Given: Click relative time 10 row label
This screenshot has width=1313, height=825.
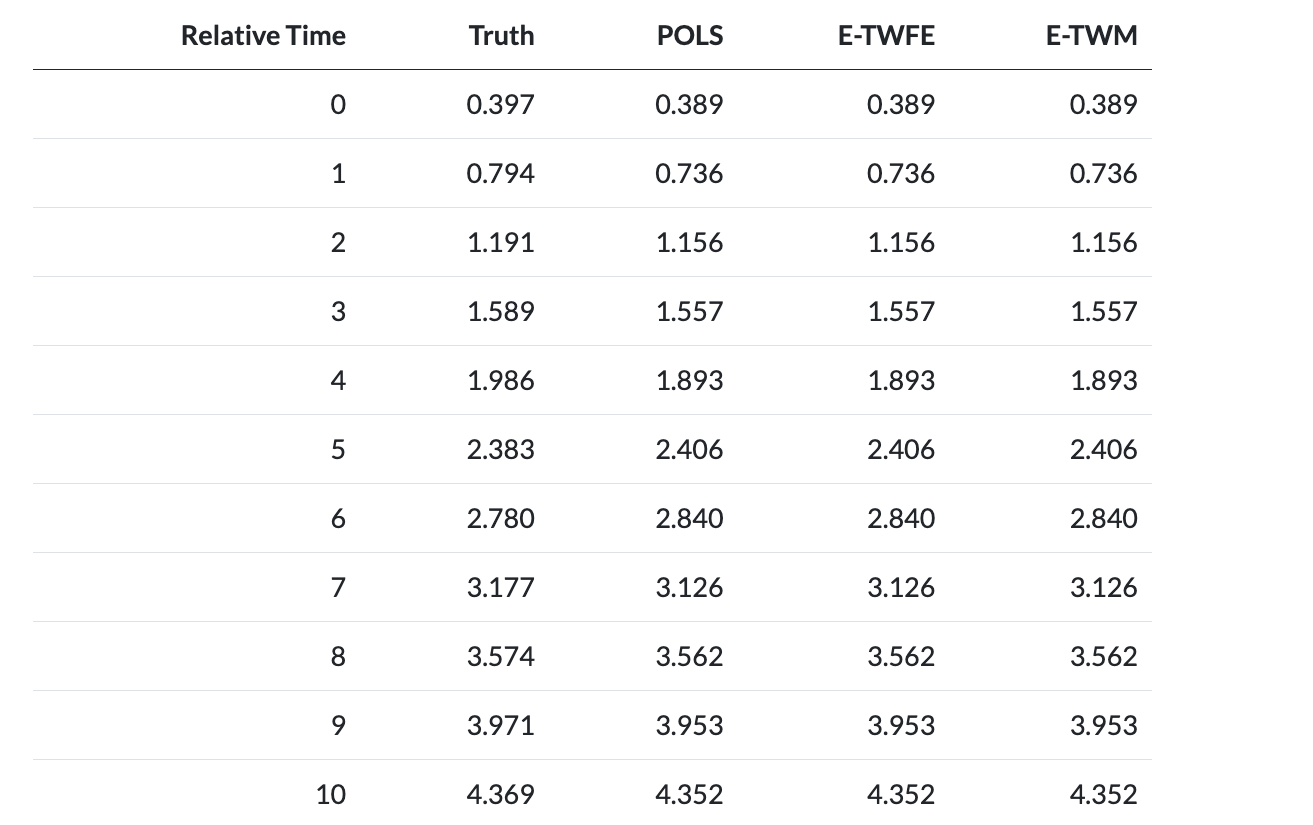Looking at the screenshot, I should pyautogui.click(x=331, y=795).
